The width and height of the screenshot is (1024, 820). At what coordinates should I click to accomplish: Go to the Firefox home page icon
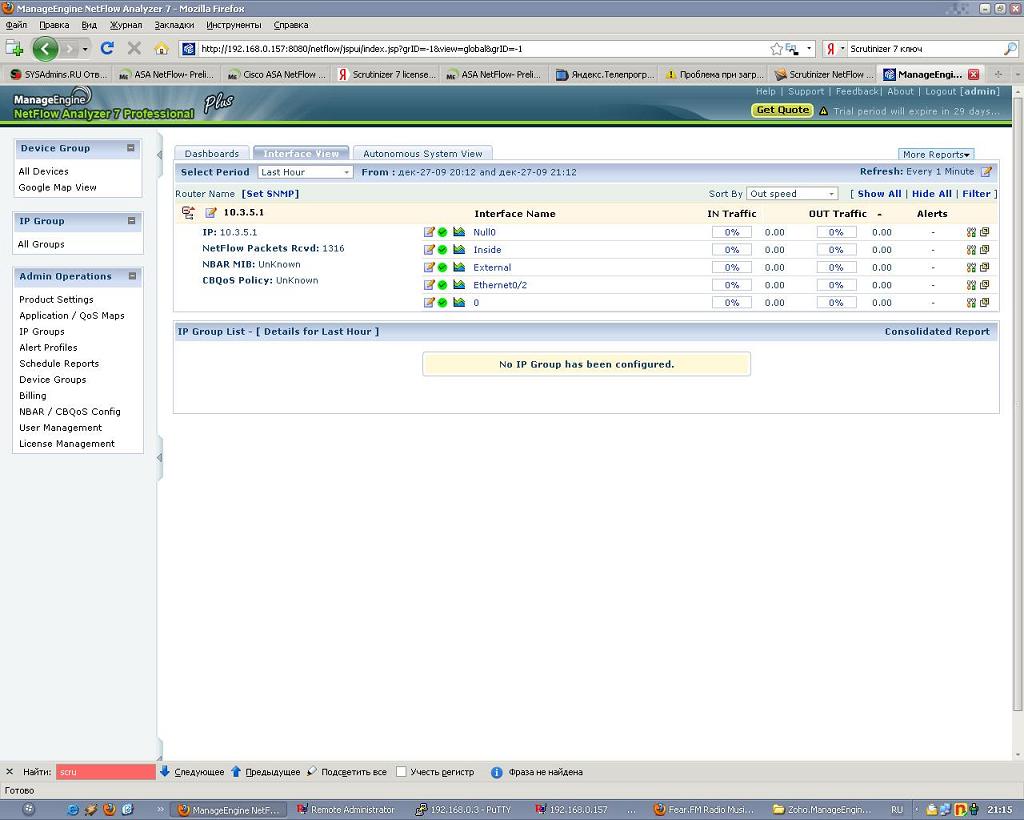tap(161, 48)
